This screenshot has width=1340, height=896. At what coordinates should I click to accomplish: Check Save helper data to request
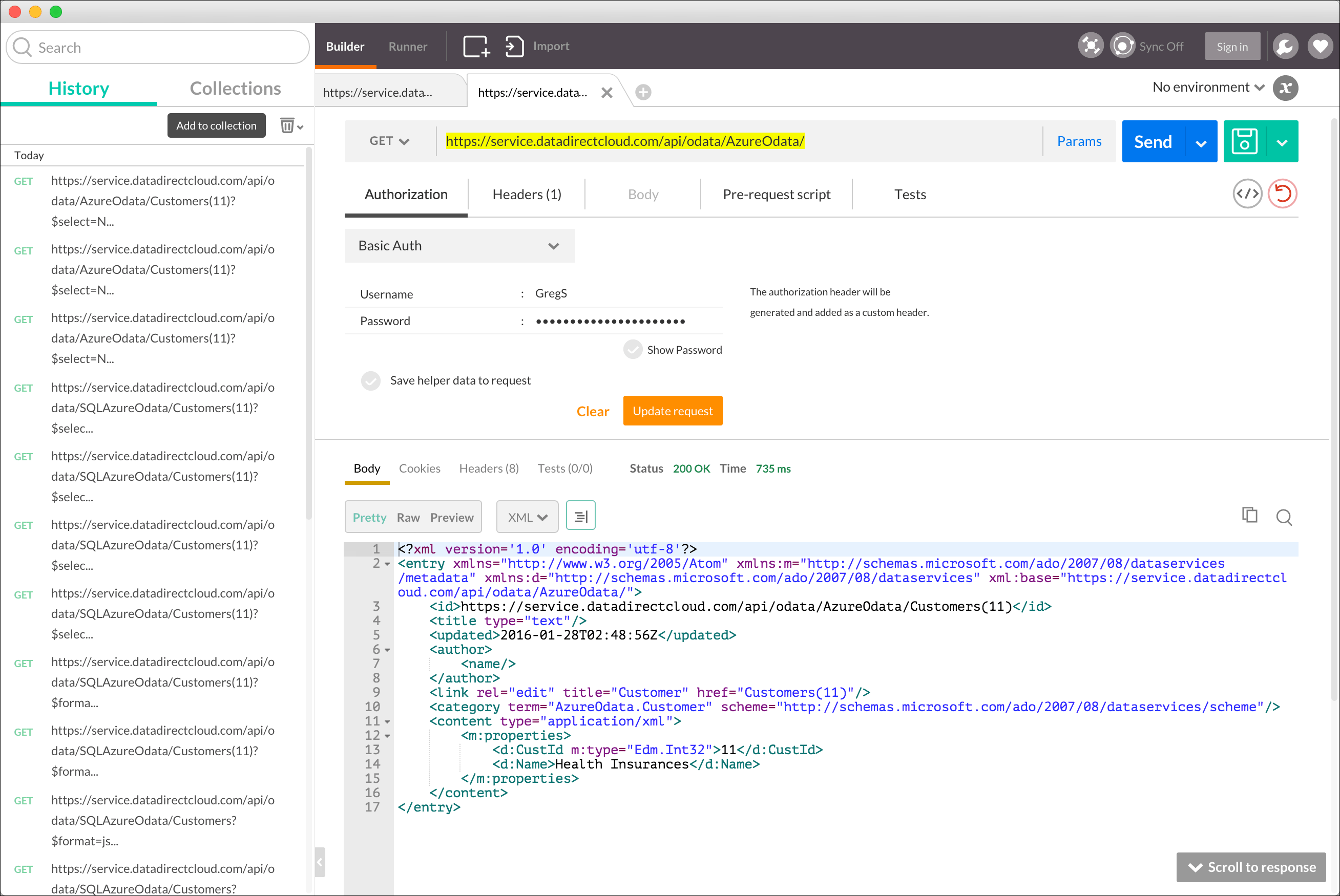pos(370,380)
